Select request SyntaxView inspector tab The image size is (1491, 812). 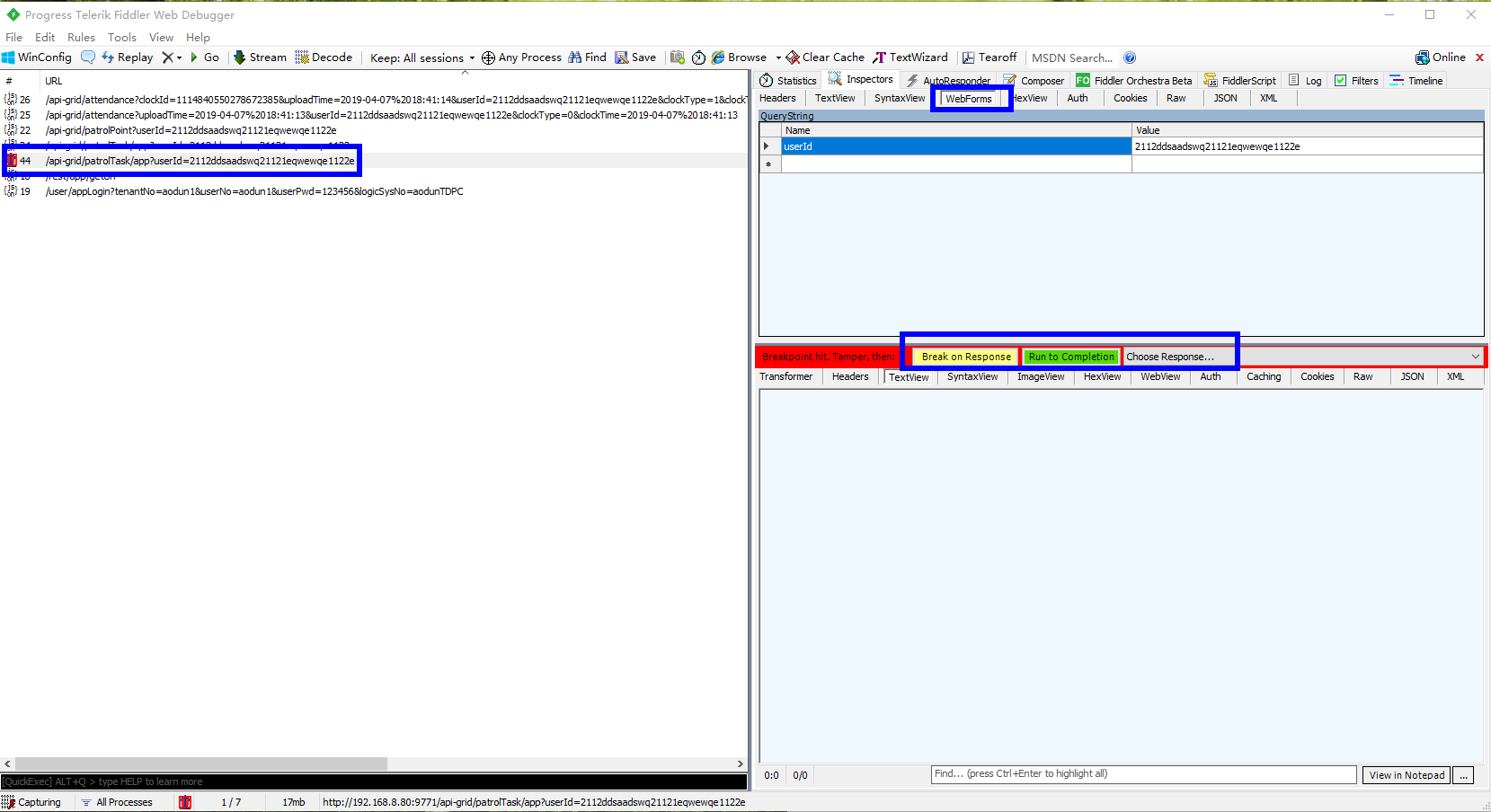900,99
